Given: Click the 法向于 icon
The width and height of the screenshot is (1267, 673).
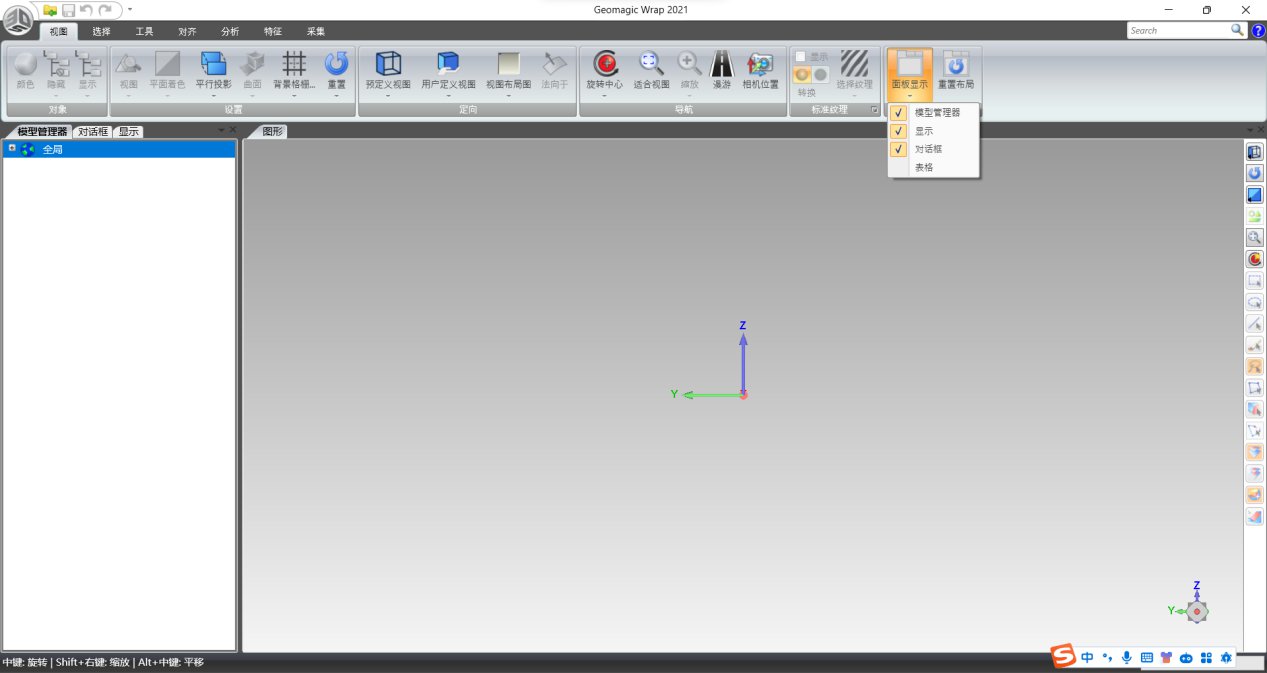Looking at the screenshot, I should click(554, 65).
